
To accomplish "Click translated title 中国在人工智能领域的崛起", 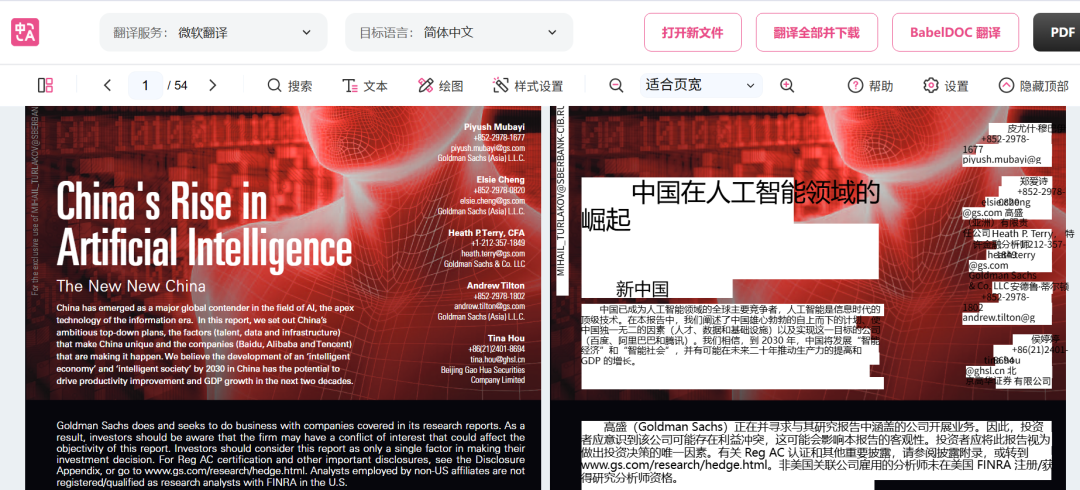I will 731,205.
